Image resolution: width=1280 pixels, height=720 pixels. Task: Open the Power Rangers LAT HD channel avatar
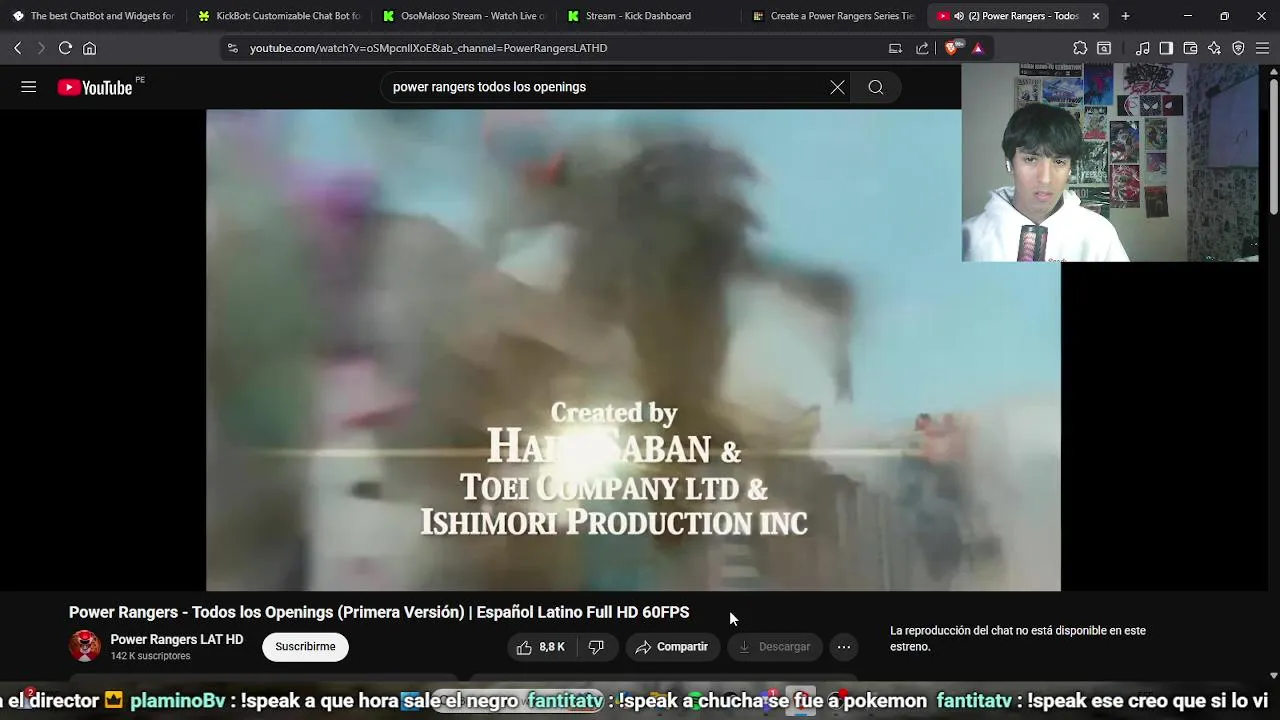[85, 646]
